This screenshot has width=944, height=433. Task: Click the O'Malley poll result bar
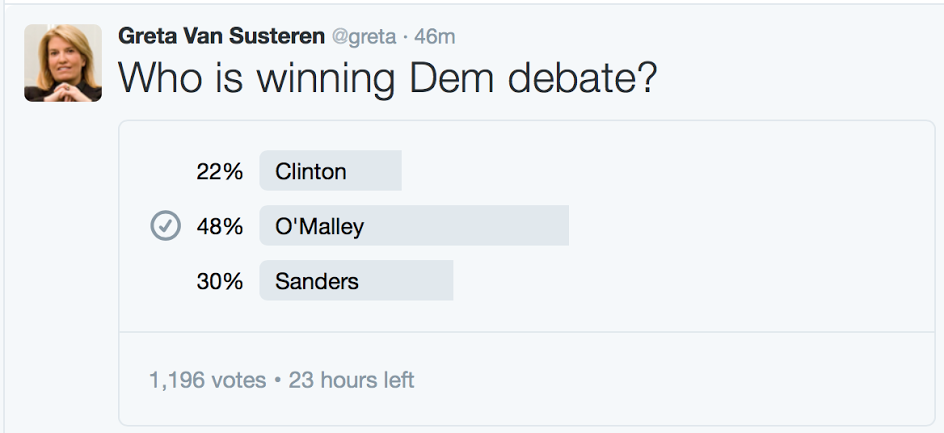414,225
